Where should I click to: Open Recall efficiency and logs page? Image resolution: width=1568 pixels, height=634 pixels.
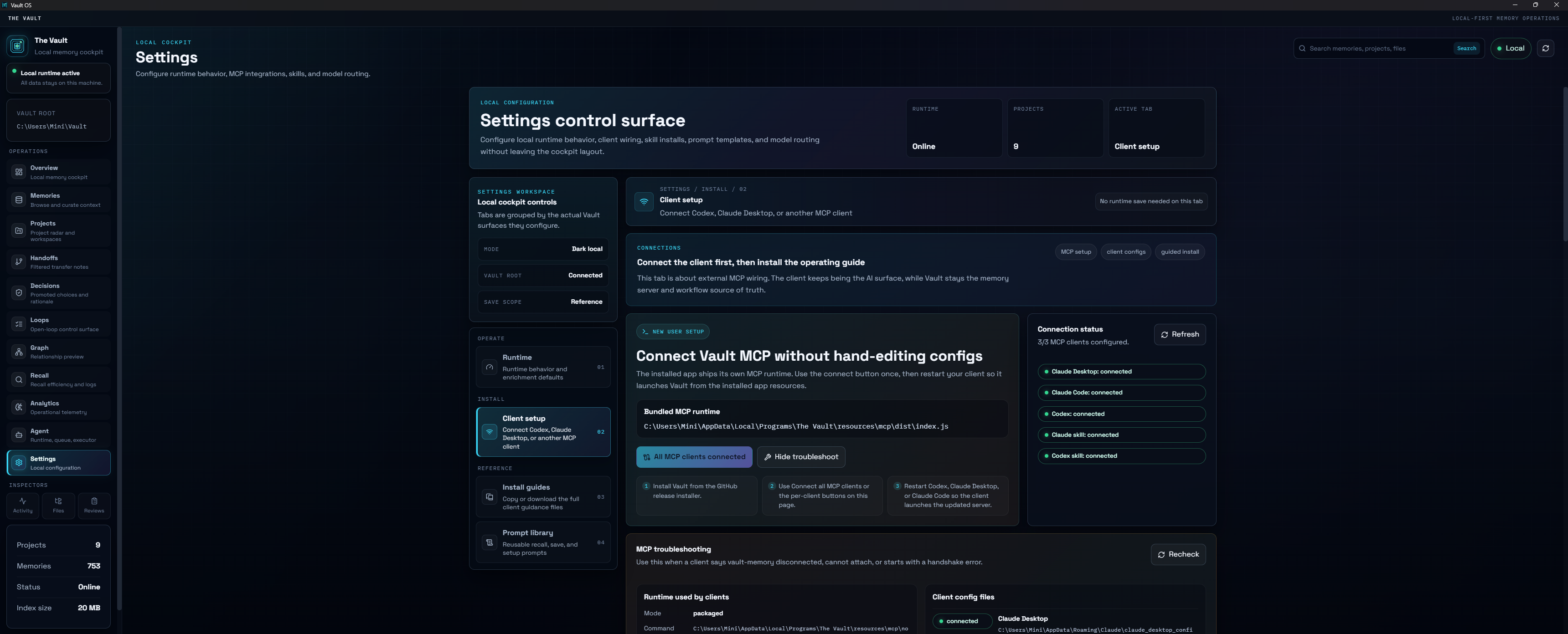coord(58,380)
